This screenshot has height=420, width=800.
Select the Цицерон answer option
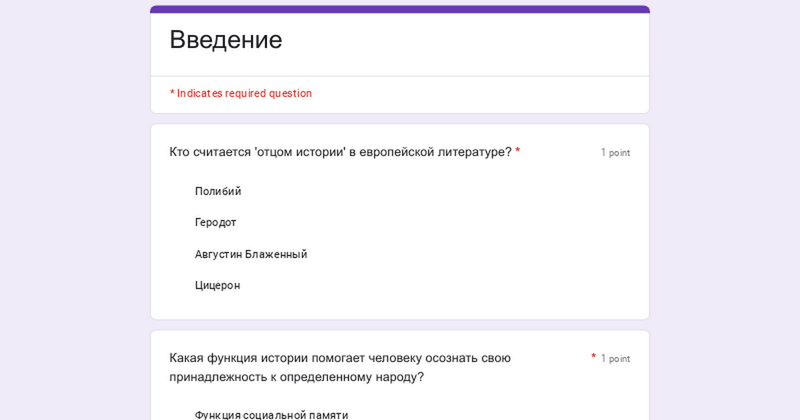pos(217,285)
